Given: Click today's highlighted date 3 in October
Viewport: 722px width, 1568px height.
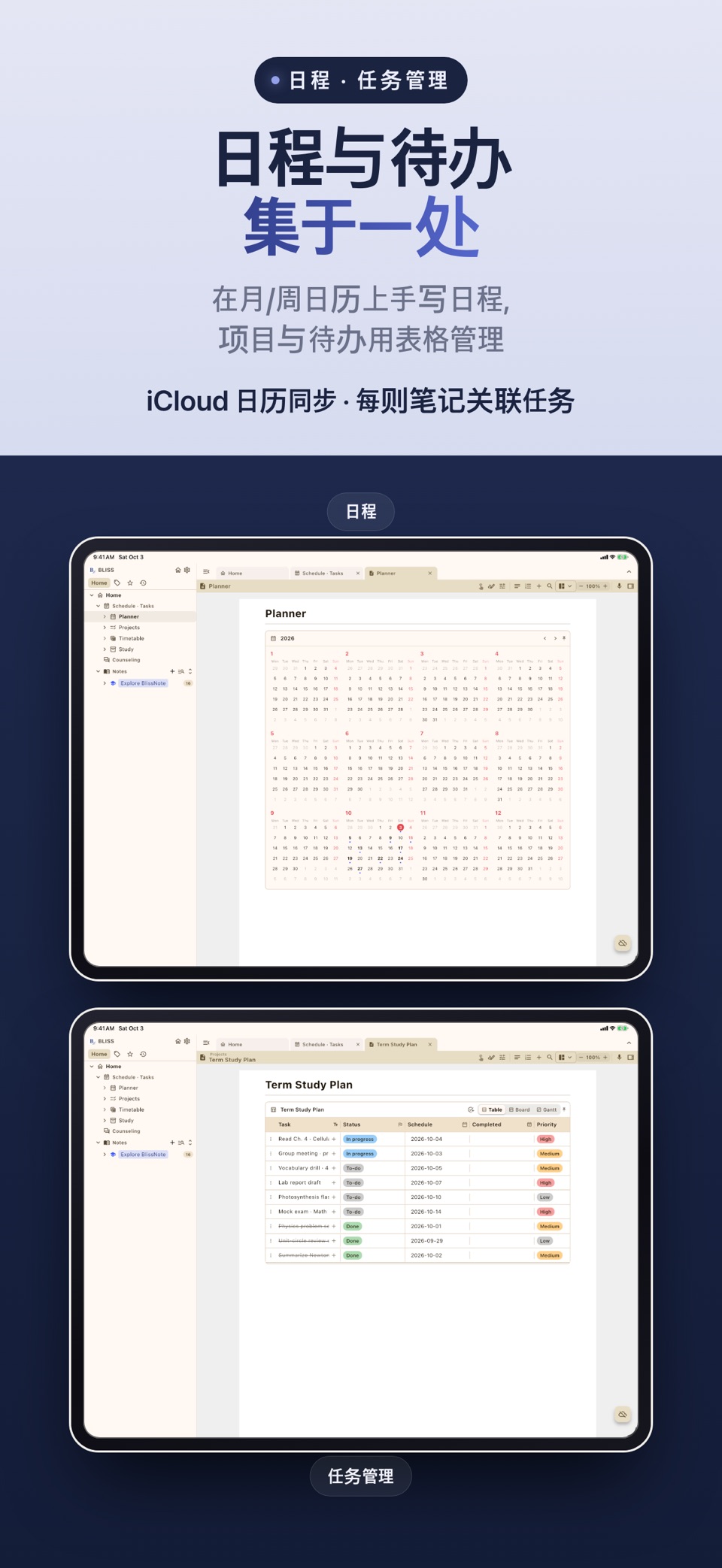Looking at the screenshot, I should (x=400, y=827).
